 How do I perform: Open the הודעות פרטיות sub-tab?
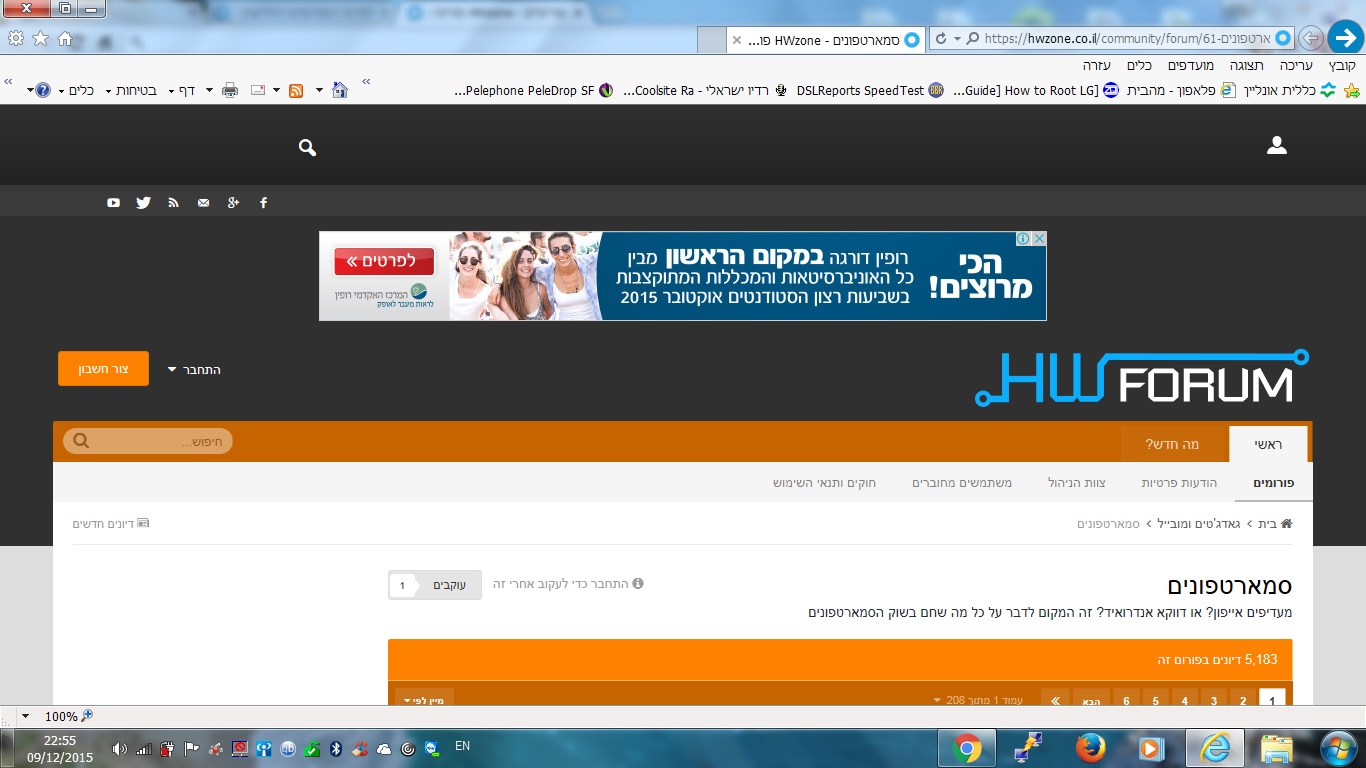tap(1179, 483)
